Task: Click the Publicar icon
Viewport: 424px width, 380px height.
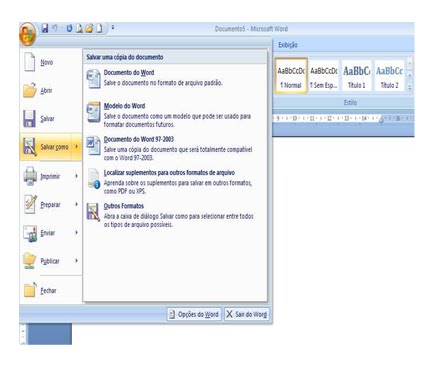Action: [29, 261]
